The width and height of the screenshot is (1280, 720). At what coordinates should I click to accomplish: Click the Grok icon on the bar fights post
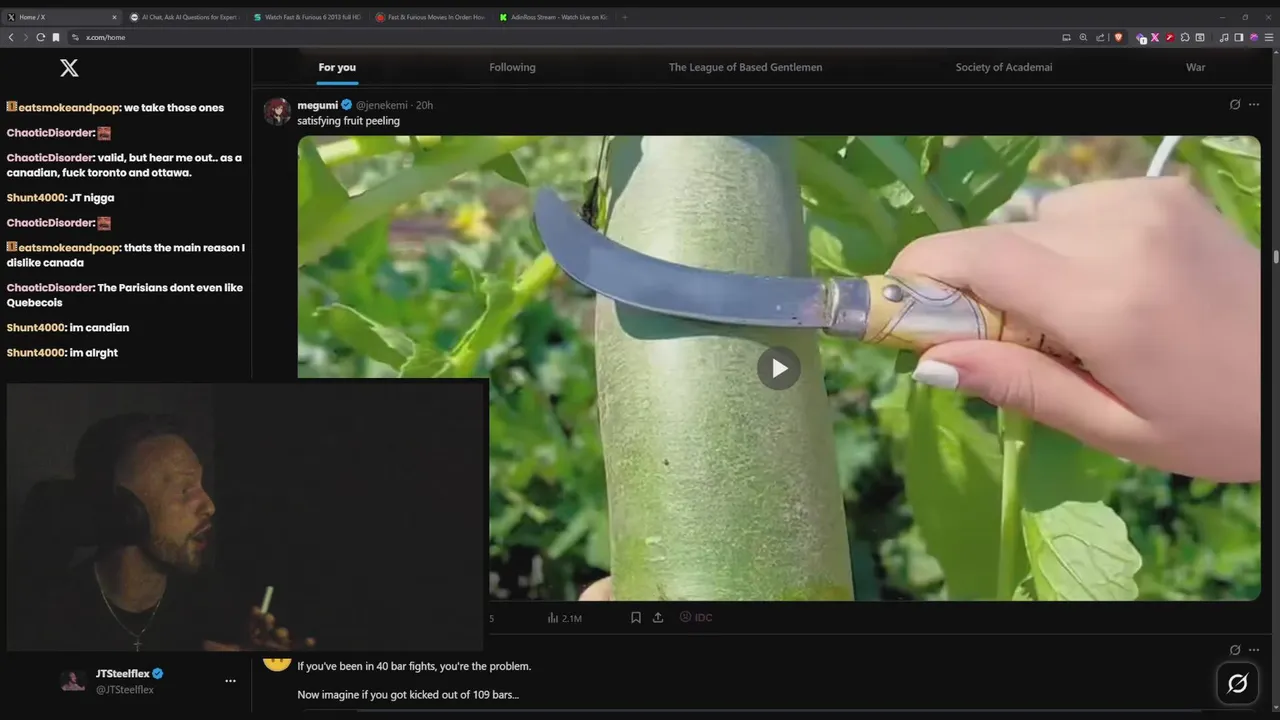1235,650
